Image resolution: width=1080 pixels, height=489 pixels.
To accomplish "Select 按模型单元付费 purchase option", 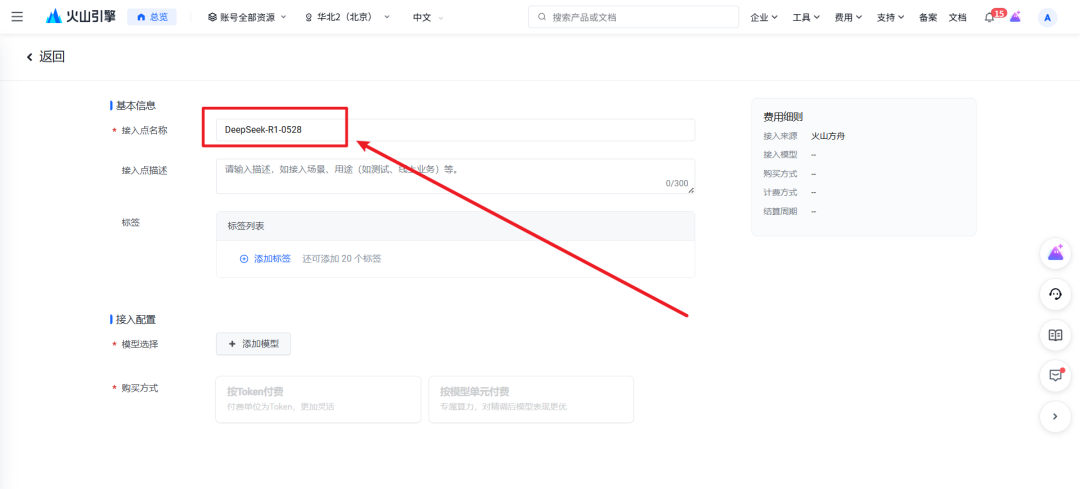I will coord(531,399).
